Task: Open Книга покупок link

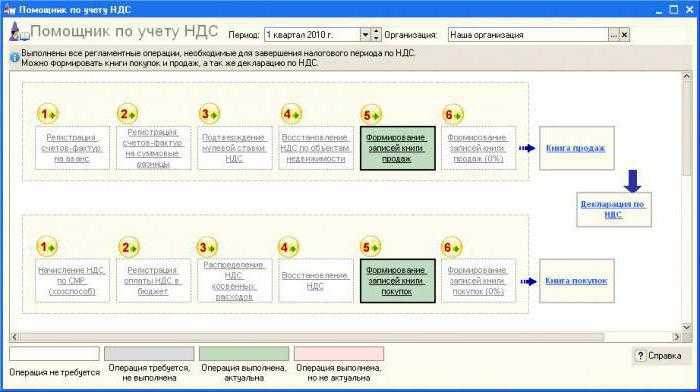Action: point(576,281)
